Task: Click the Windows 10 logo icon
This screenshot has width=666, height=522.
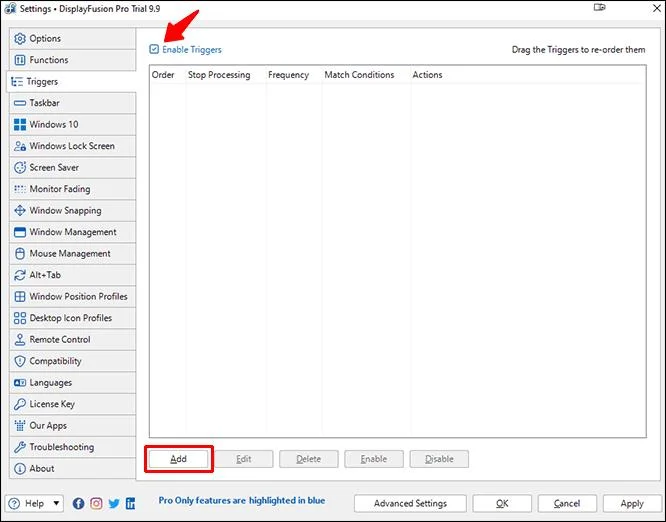Action: [x=20, y=124]
